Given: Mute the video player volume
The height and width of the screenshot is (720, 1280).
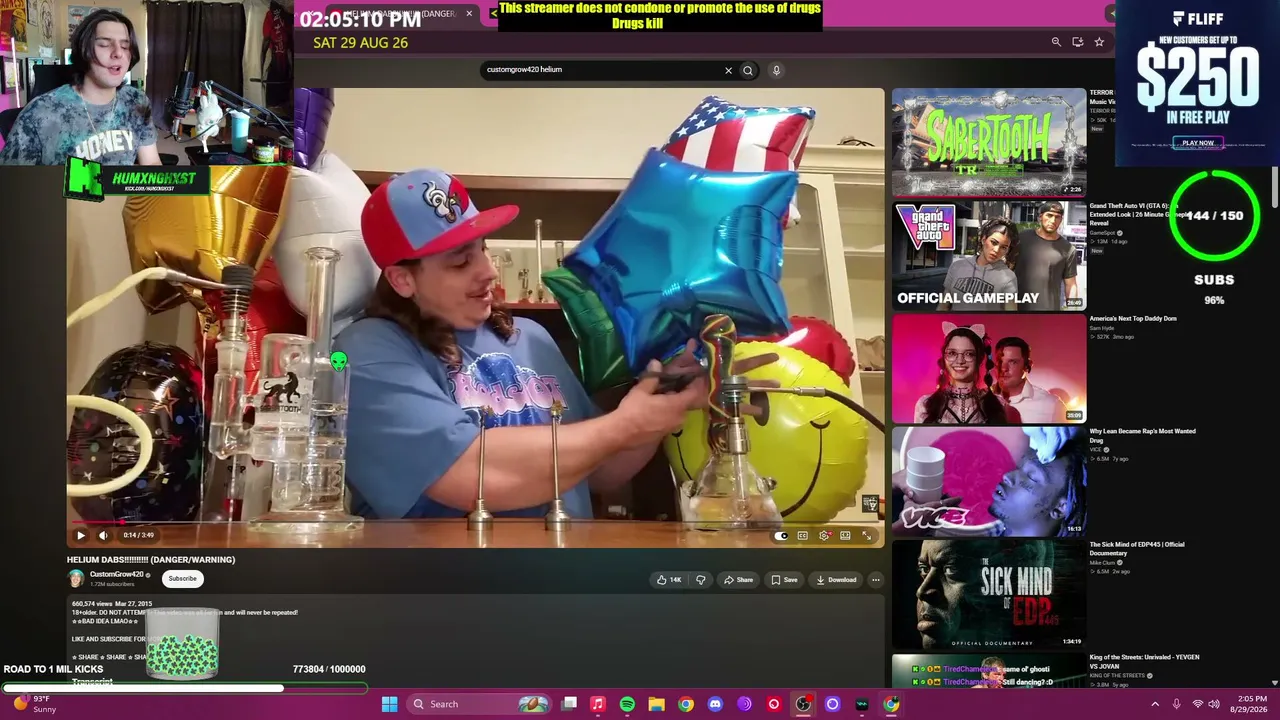Looking at the screenshot, I should click(103, 535).
